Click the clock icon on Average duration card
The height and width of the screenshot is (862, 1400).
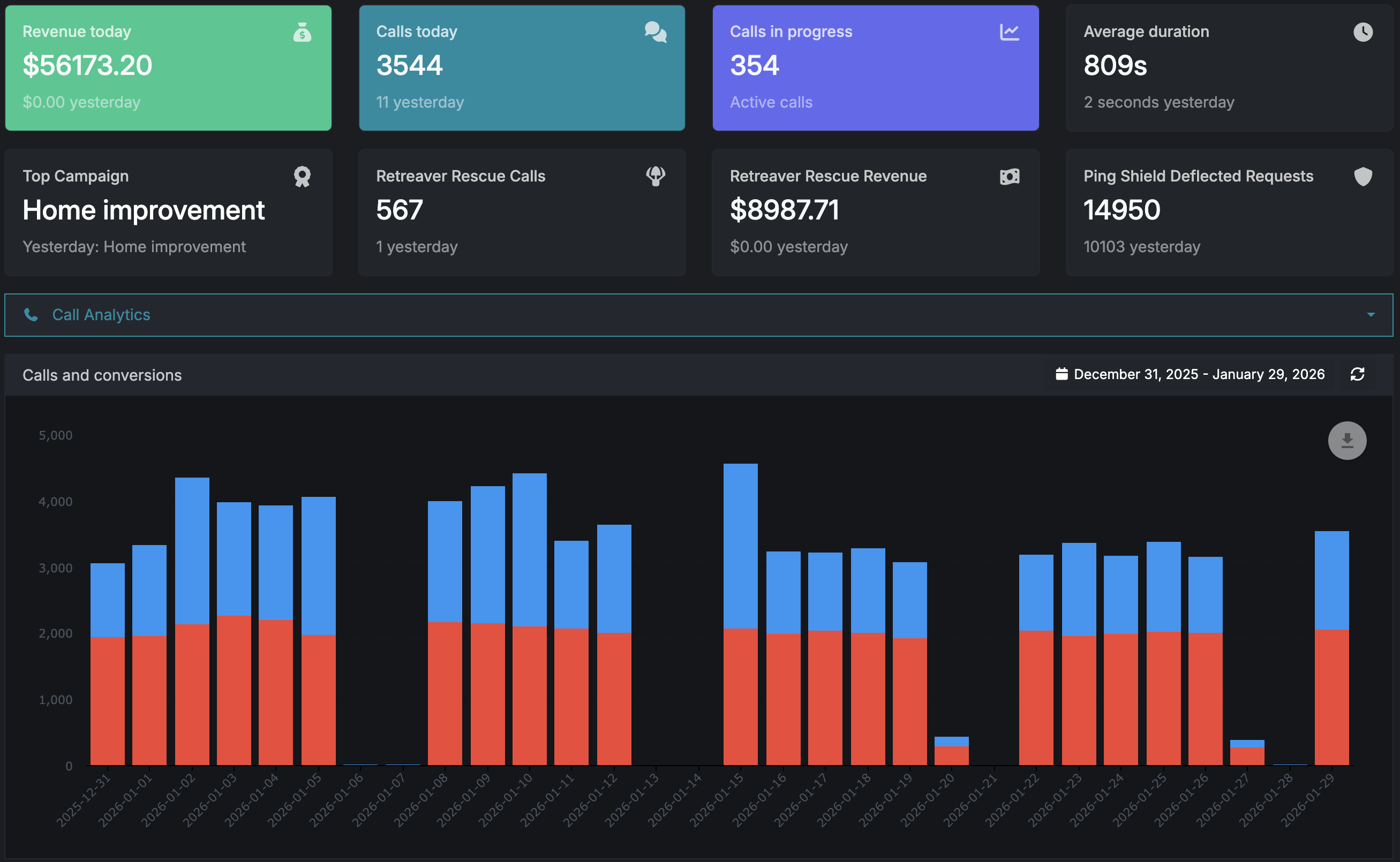click(x=1363, y=33)
